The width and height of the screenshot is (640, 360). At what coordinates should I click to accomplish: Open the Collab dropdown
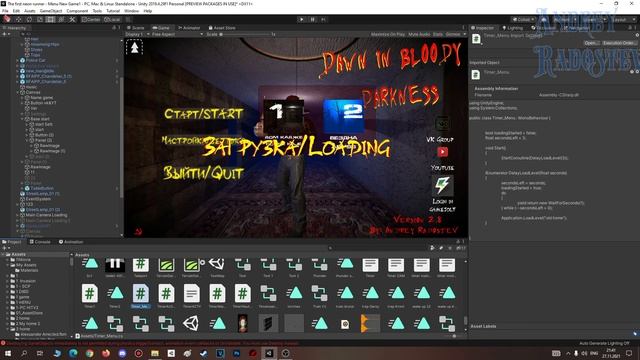click(x=524, y=19)
